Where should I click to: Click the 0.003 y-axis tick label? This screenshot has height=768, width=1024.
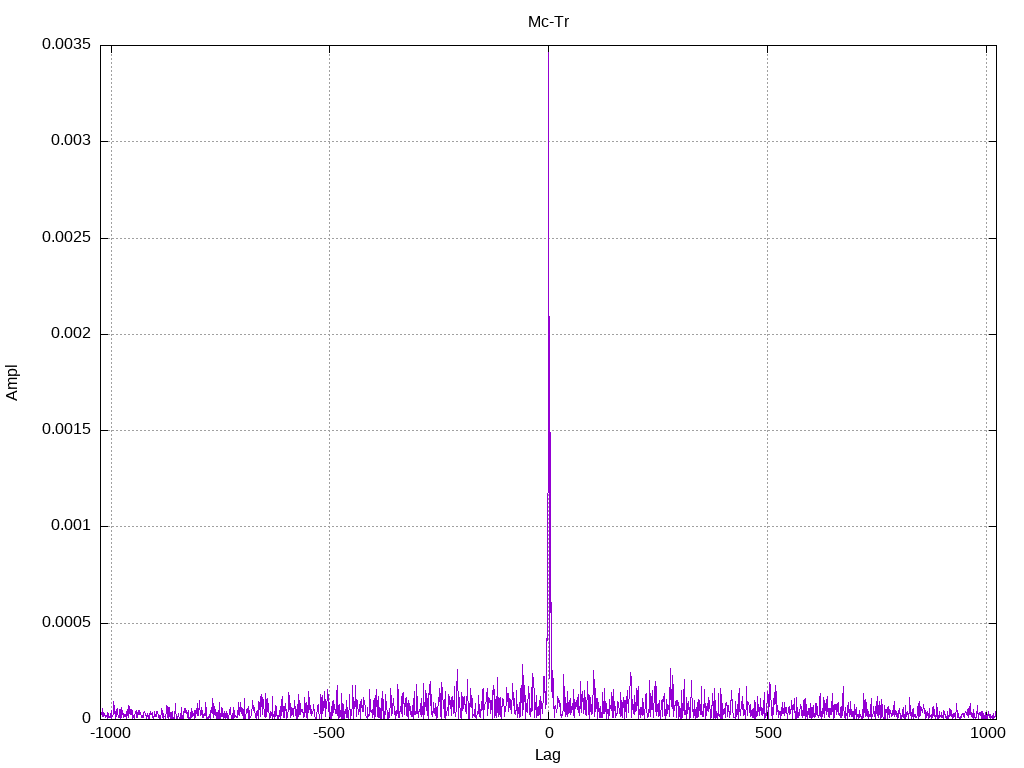pyautogui.click(x=71, y=140)
